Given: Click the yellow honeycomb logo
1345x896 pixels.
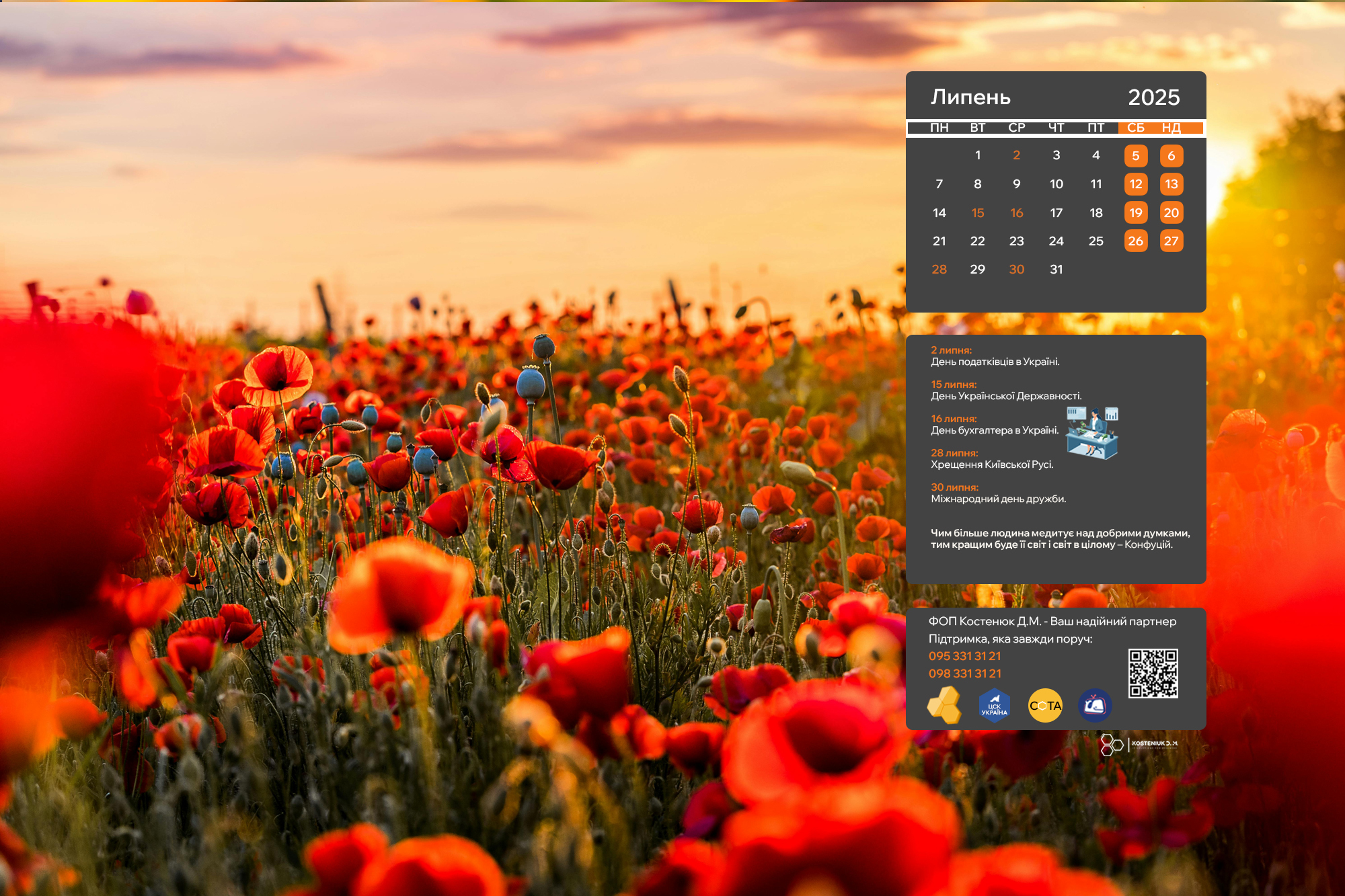Looking at the screenshot, I should (x=944, y=705).
